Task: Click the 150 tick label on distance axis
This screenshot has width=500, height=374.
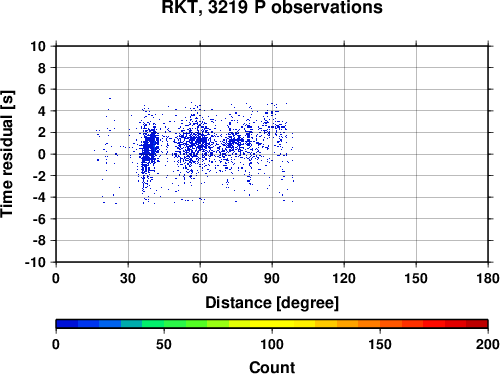Action: tap(416, 278)
